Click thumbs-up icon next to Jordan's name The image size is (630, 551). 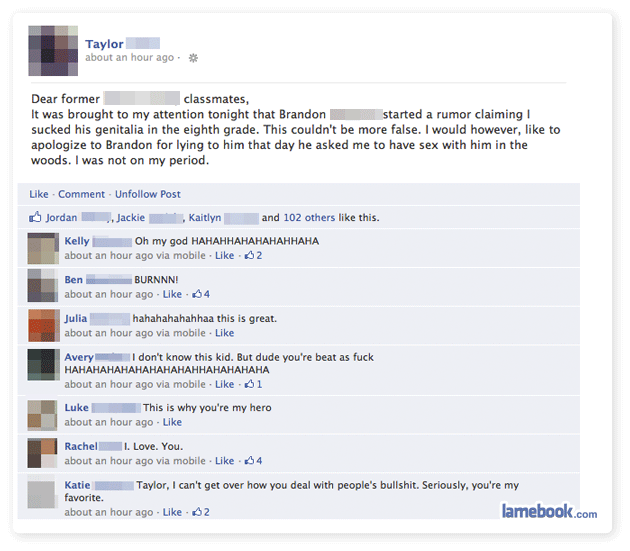[x=35, y=217]
